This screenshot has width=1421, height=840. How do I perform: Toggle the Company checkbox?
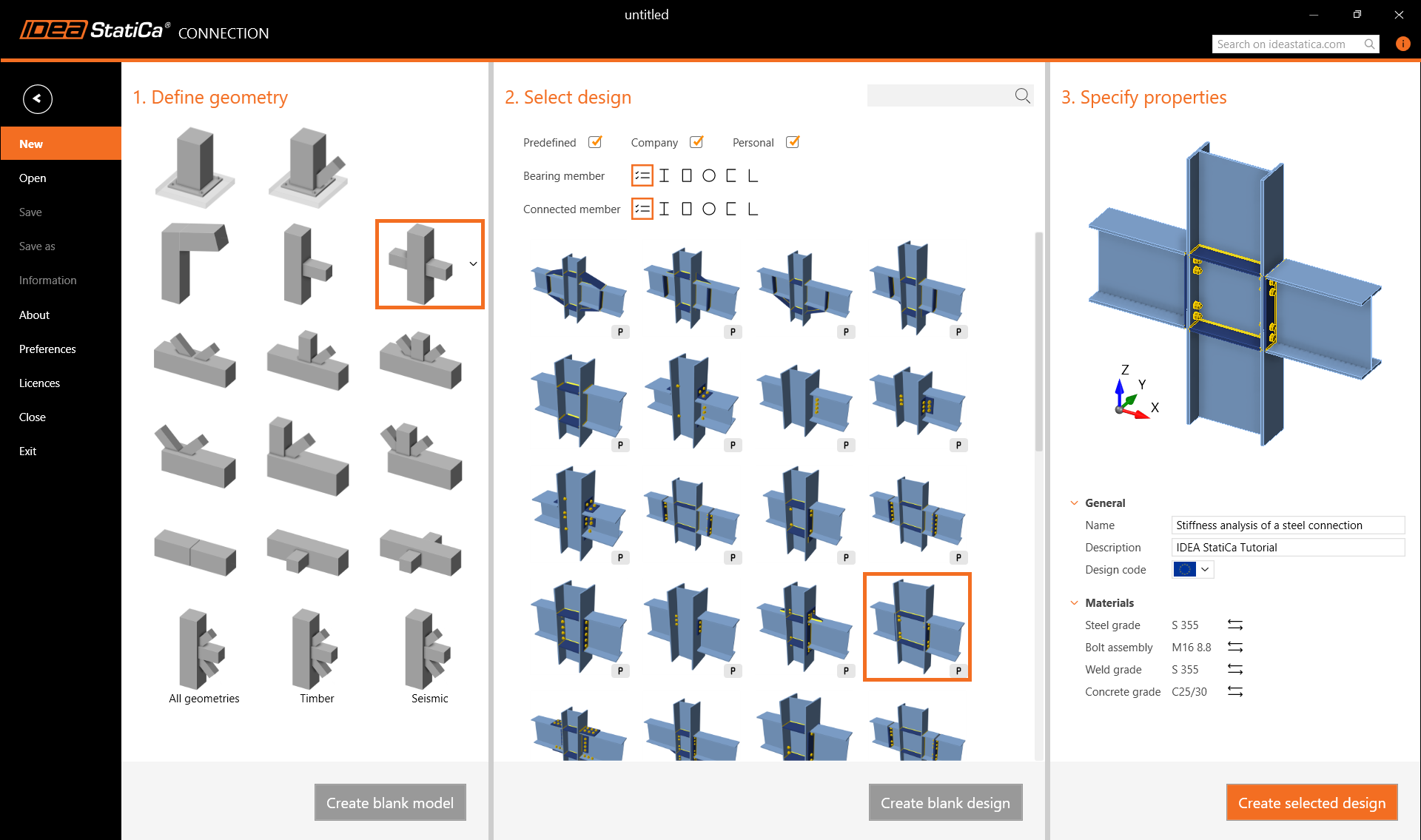696,142
